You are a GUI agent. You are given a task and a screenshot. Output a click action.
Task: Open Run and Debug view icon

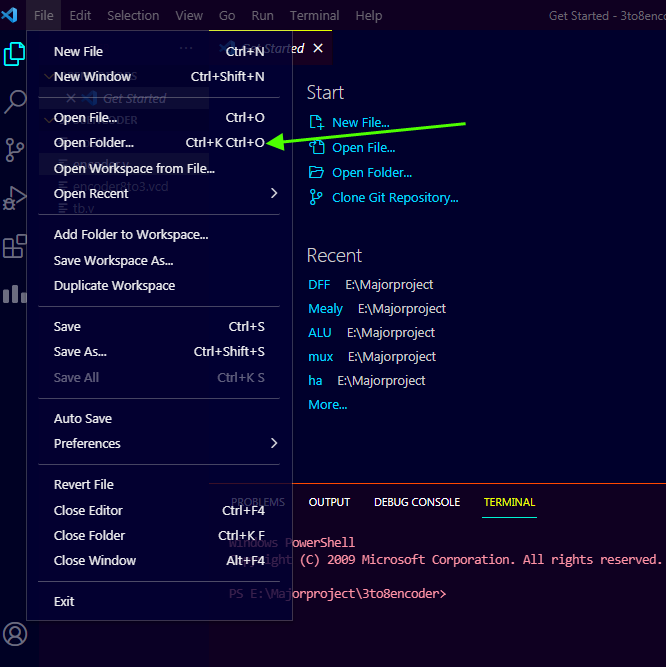[x=15, y=198]
